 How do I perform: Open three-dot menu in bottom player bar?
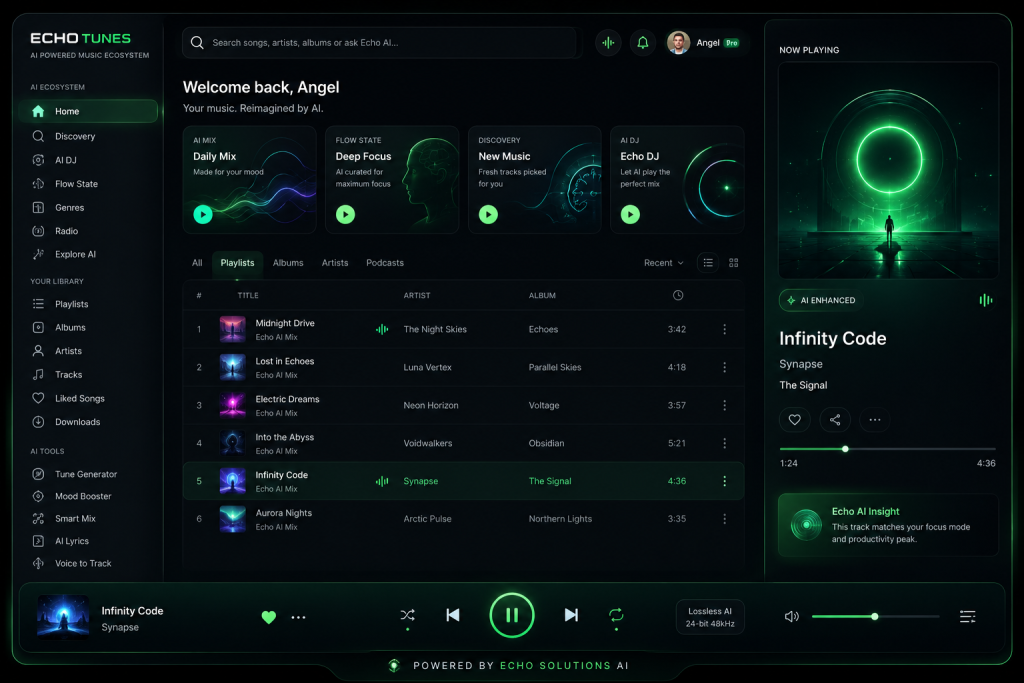point(298,617)
